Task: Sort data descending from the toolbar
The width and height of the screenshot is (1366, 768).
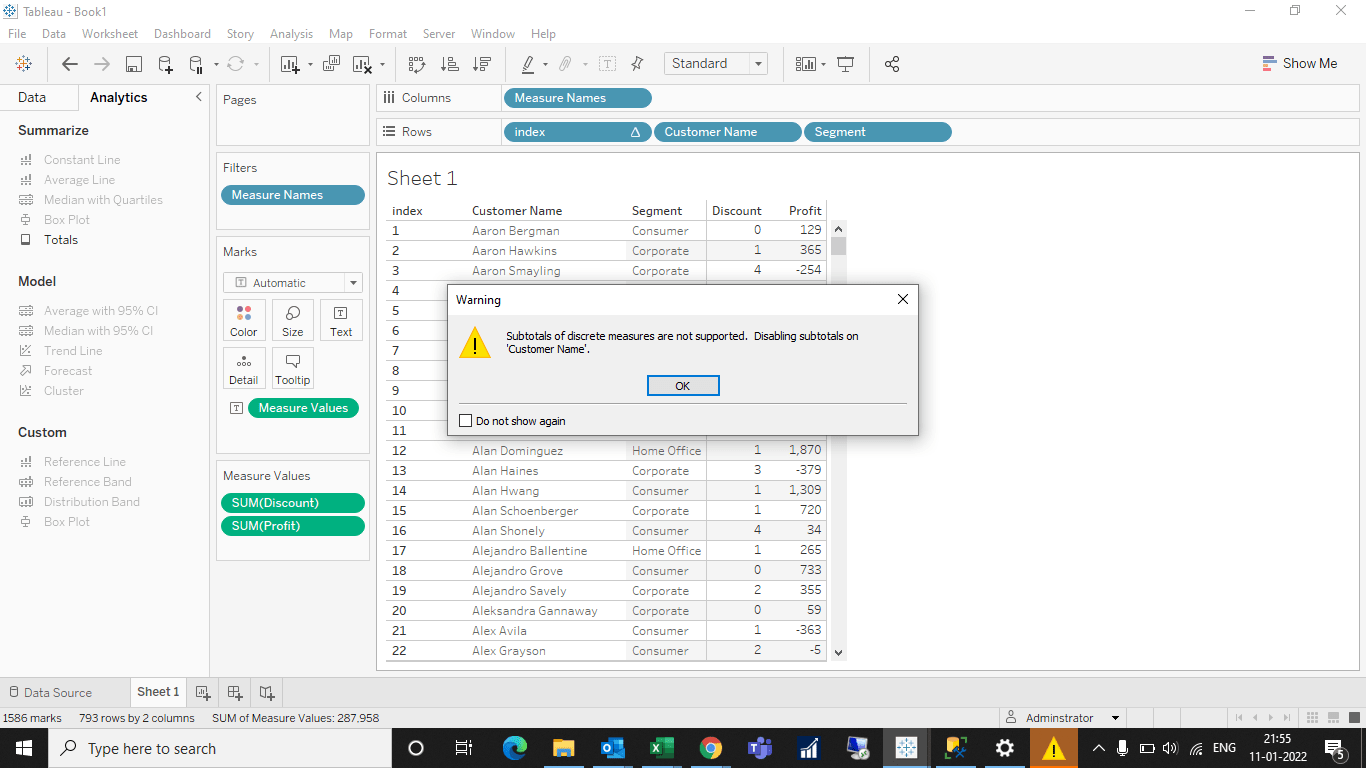Action: (481, 63)
